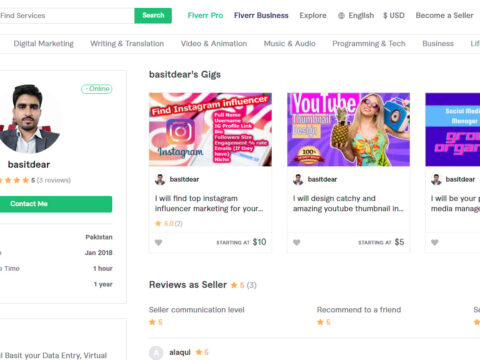
Task: Open the Digital Marketing category menu
Action: (x=43, y=44)
